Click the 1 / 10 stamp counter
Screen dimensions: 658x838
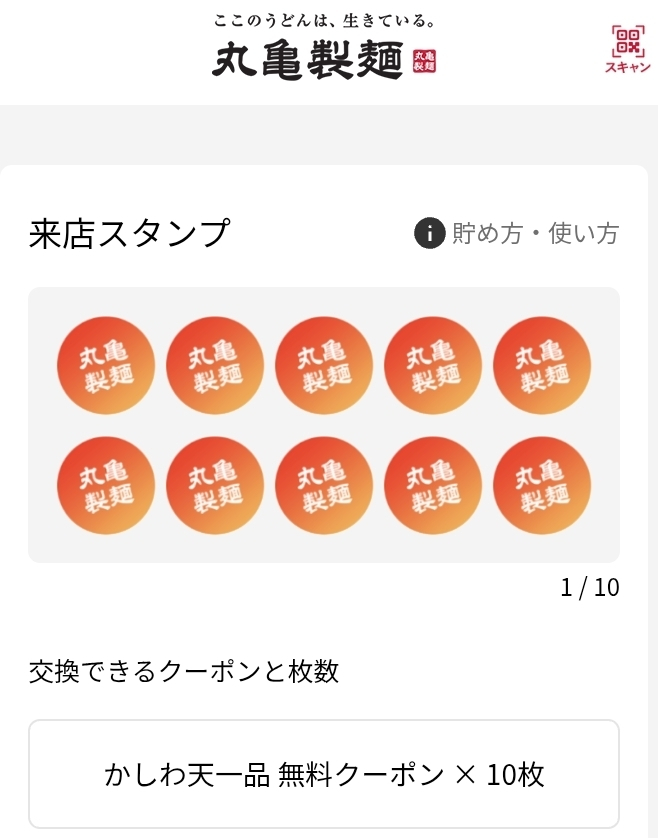tap(590, 587)
